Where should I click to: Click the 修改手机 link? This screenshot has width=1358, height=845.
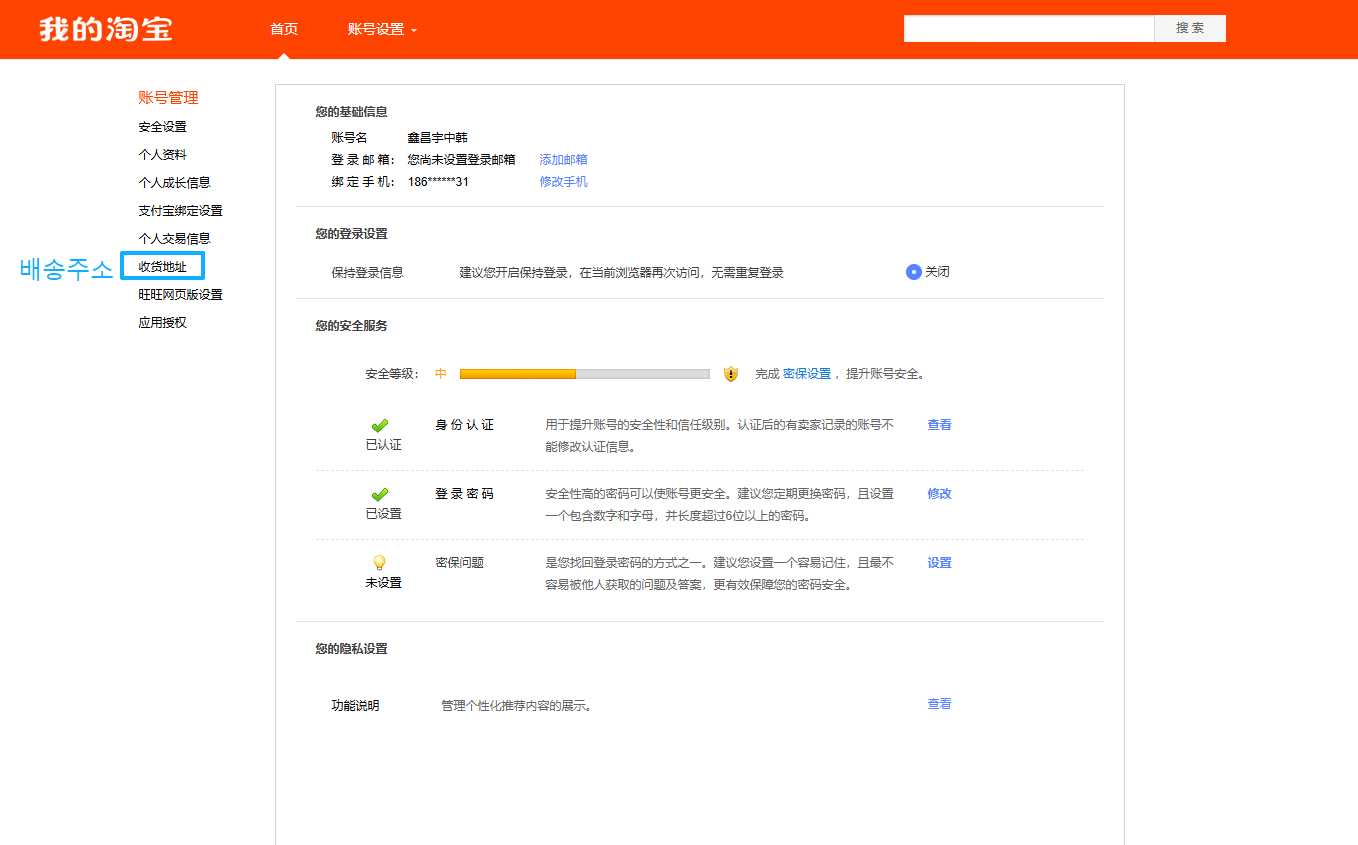(563, 182)
